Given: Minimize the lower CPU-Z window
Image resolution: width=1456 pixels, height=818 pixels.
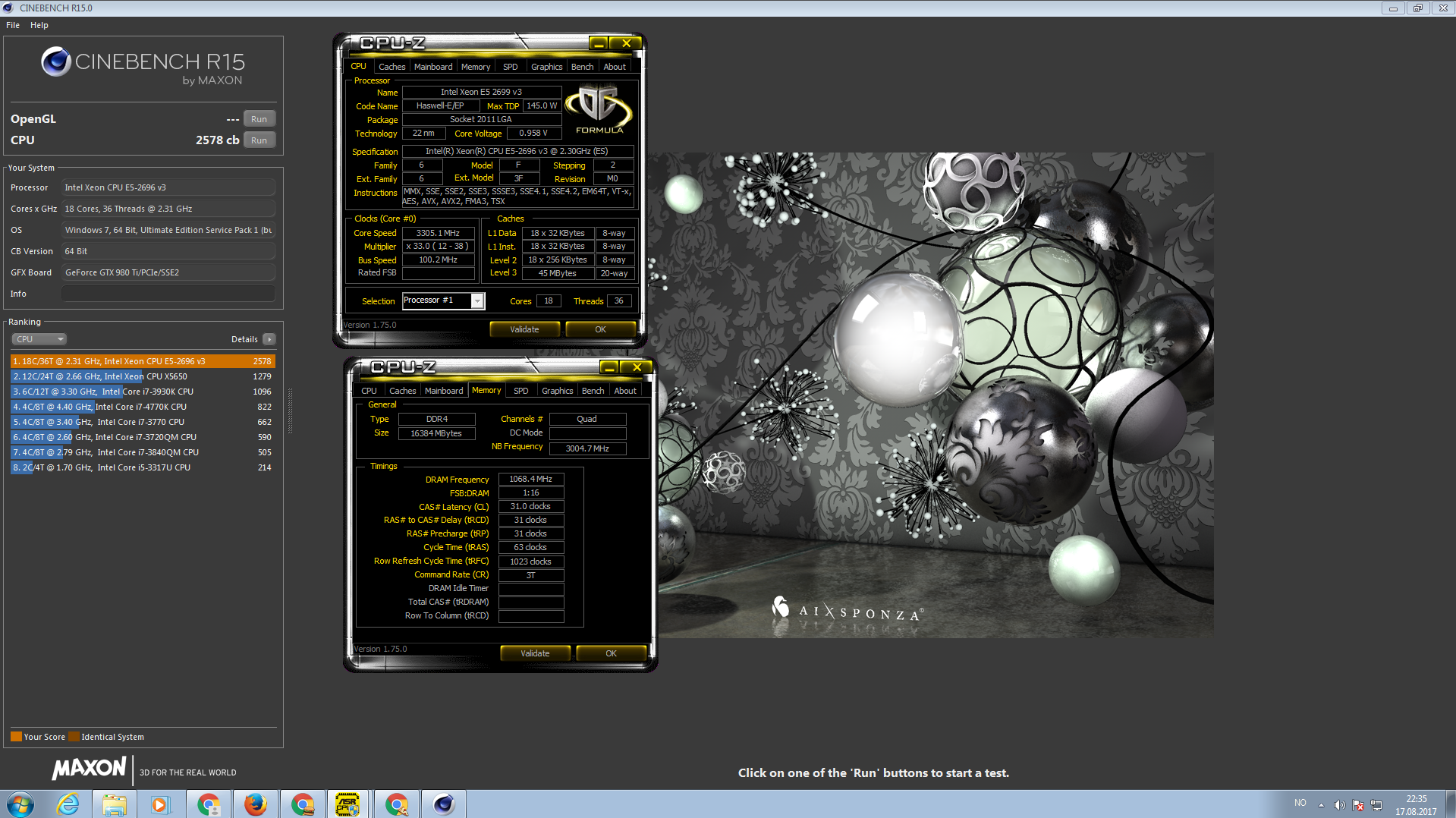Looking at the screenshot, I should [x=609, y=367].
